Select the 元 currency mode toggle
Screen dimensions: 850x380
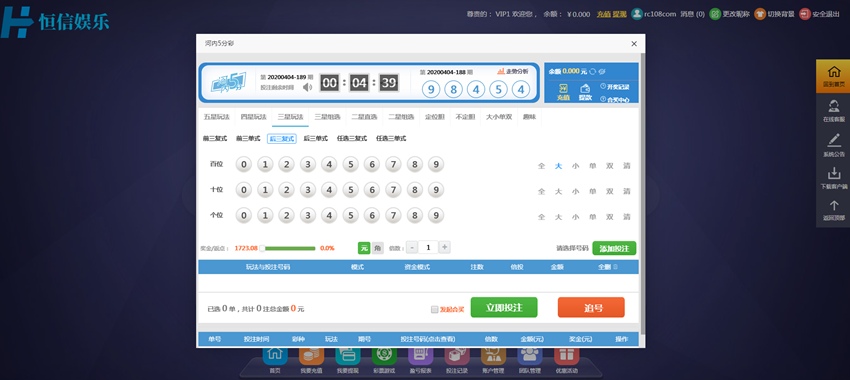364,248
